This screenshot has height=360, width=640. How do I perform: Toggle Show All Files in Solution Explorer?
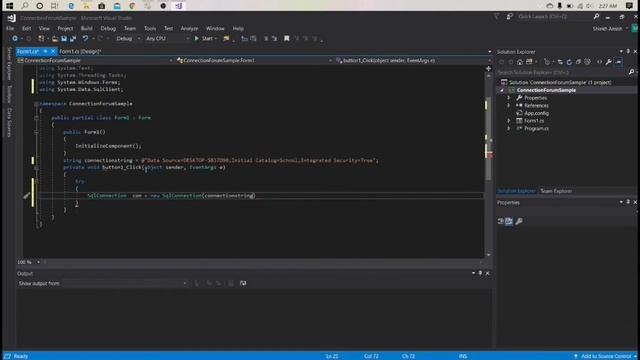587,62
